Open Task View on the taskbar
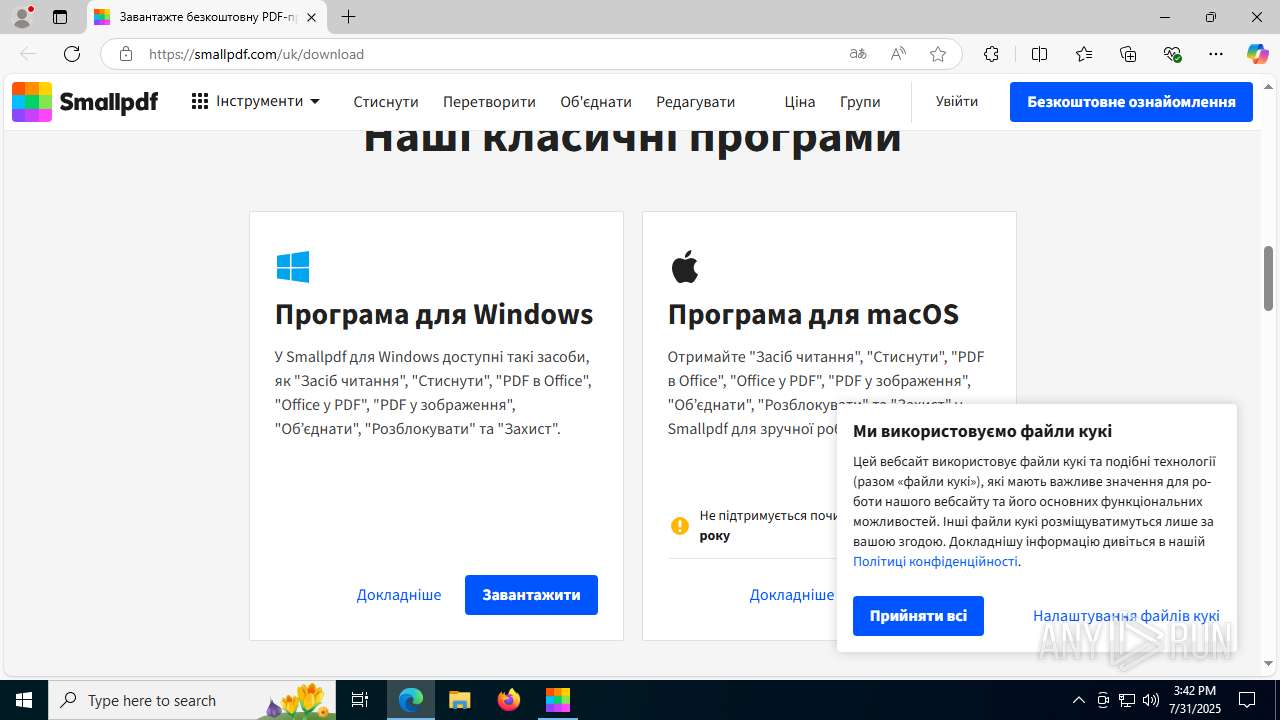 coord(360,700)
